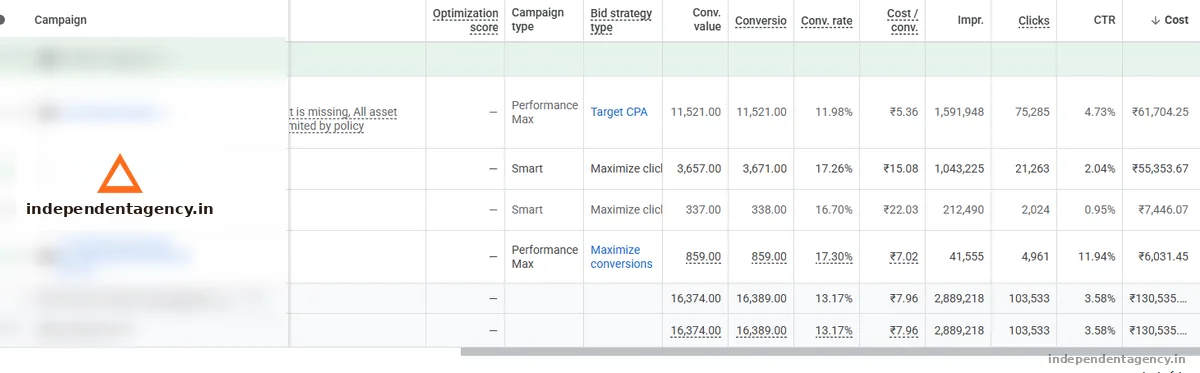Click the horizontal scrollbar below the table
The width and height of the screenshot is (1200, 373).
(x=830, y=351)
